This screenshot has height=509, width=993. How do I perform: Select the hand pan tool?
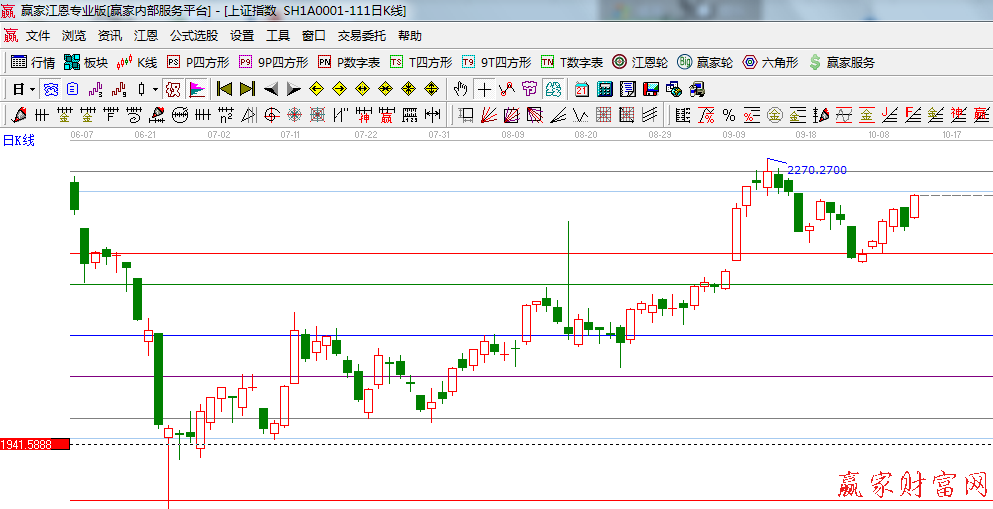(x=460, y=89)
